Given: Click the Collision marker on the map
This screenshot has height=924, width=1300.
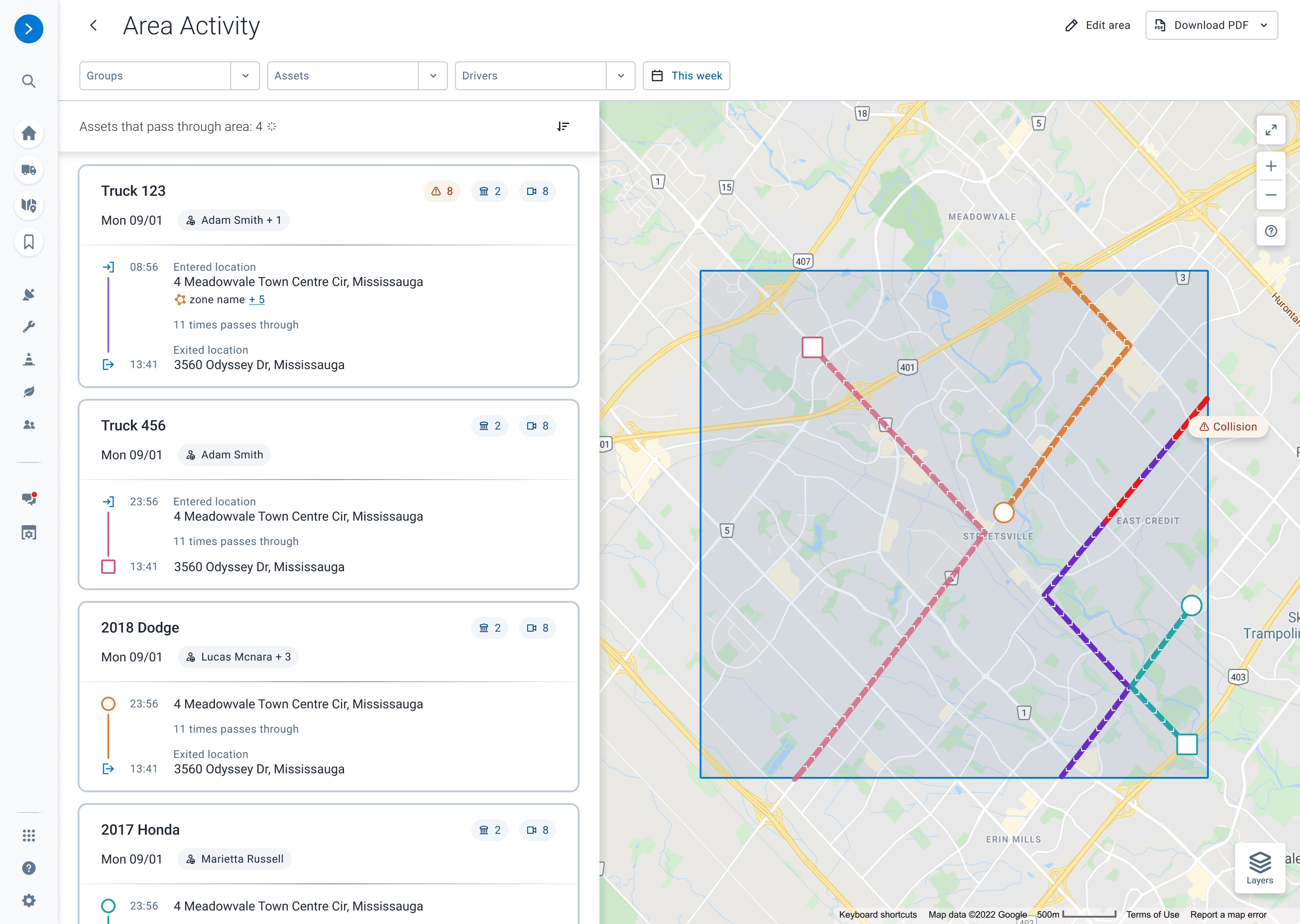Looking at the screenshot, I should [1228, 427].
